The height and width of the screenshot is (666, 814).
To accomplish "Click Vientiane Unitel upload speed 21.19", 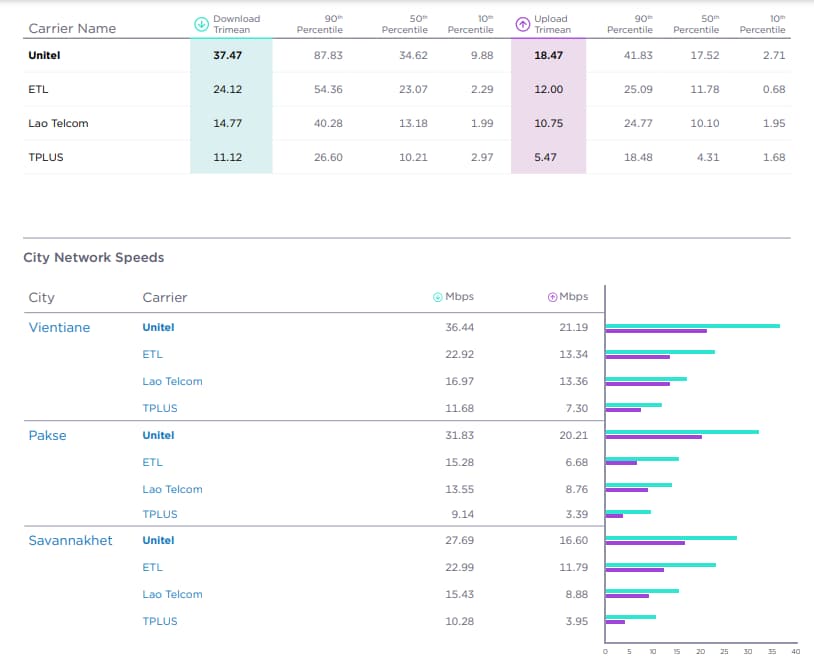I will 574,328.
